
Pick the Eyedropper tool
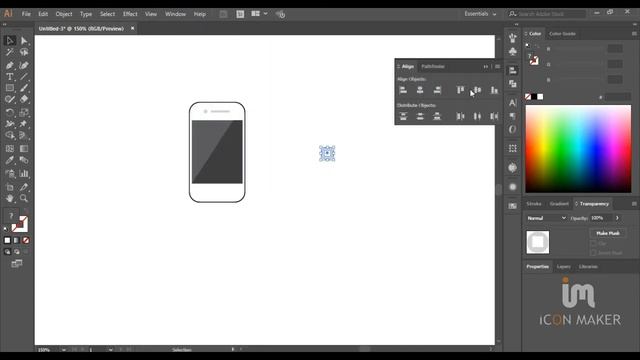[x=10, y=160]
